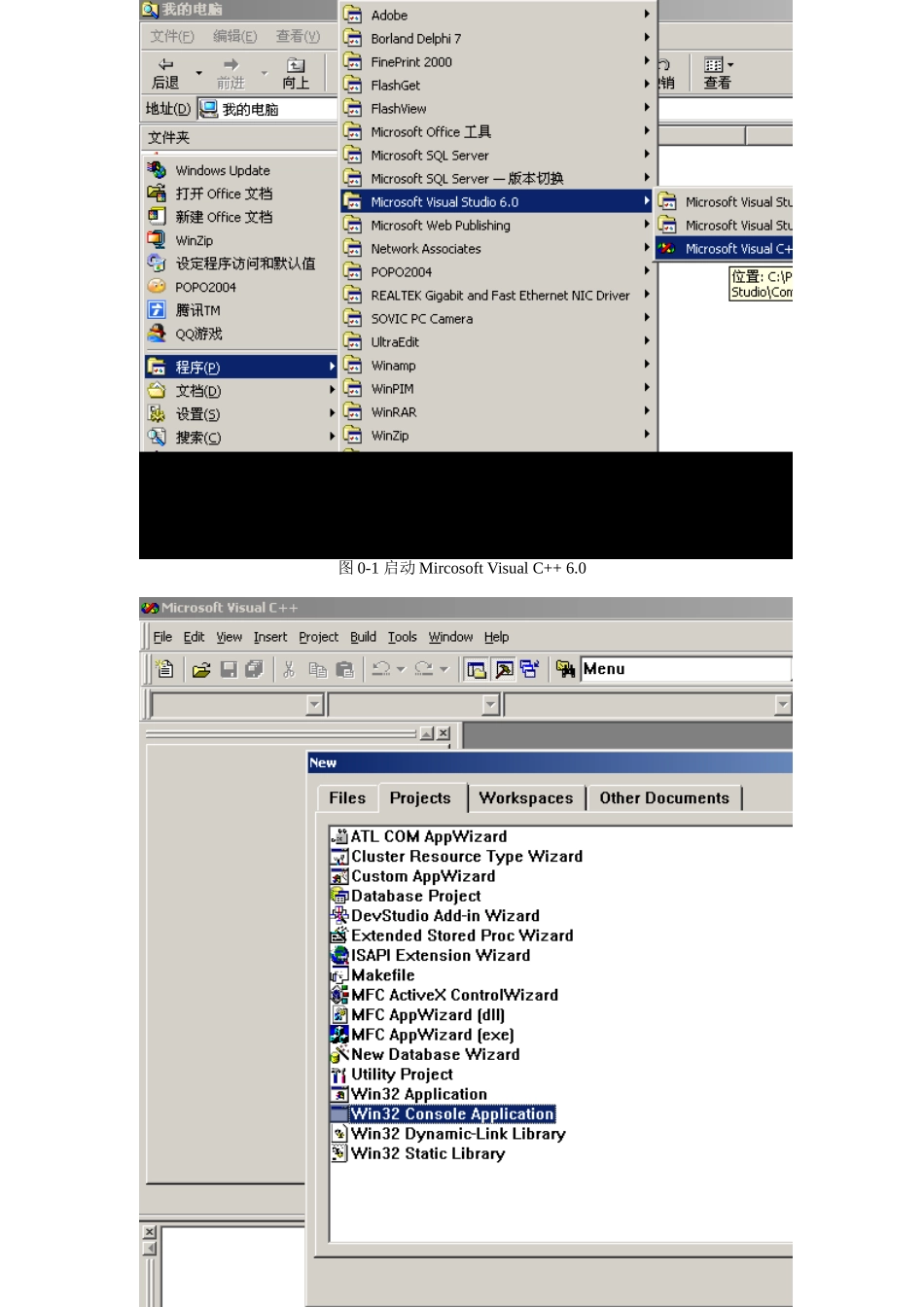Click the Save toolbar icon
This screenshot has height=1307, width=924.
229,669
